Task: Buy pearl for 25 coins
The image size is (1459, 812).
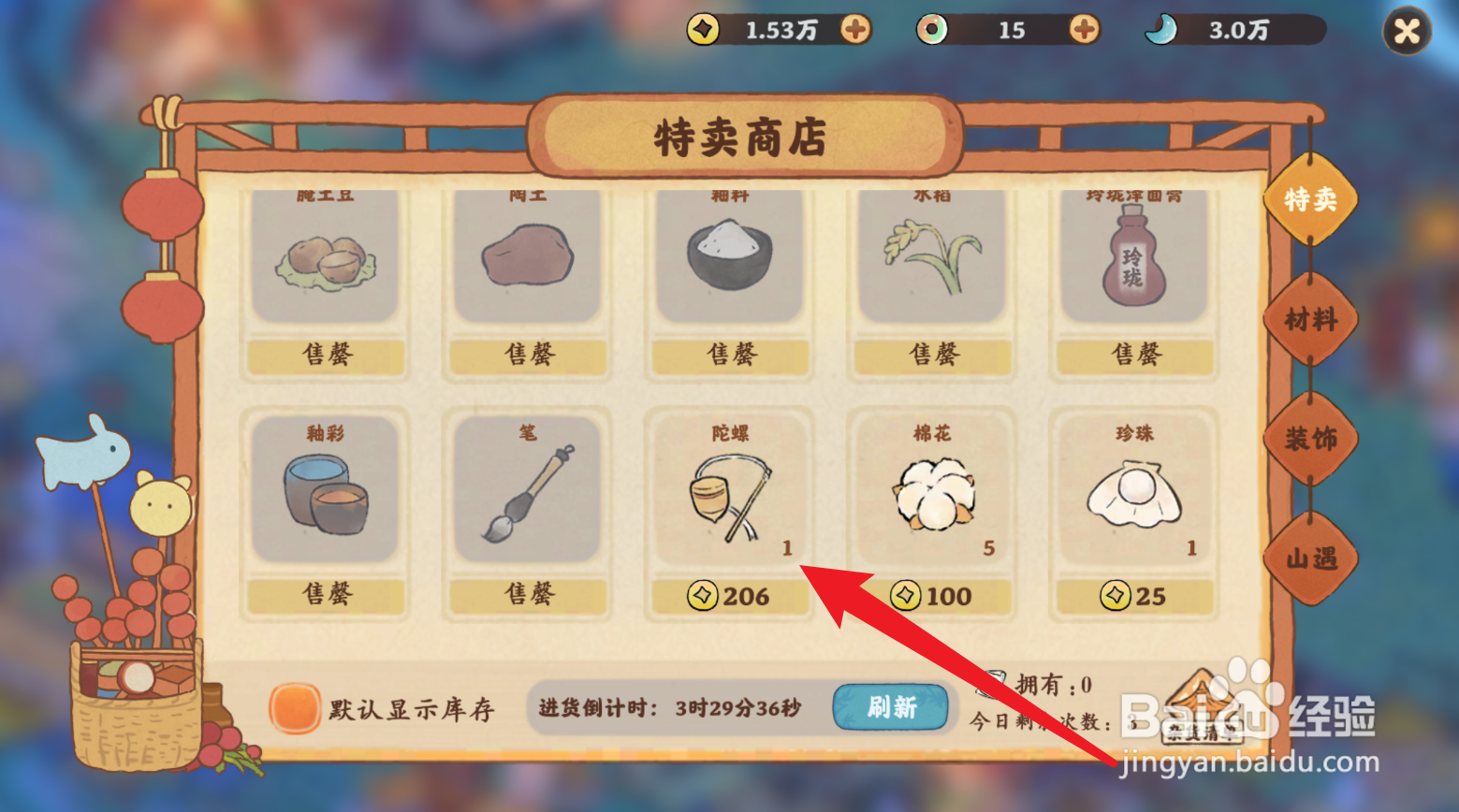Action: pyautogui.click(x=1135, y=596)
